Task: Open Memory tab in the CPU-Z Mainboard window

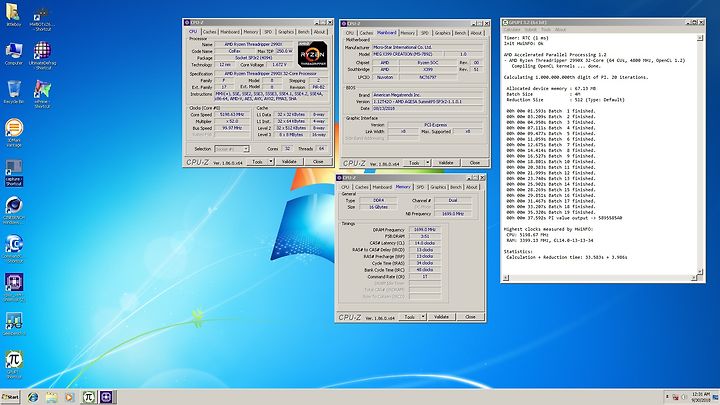Action: click(407, 33)
